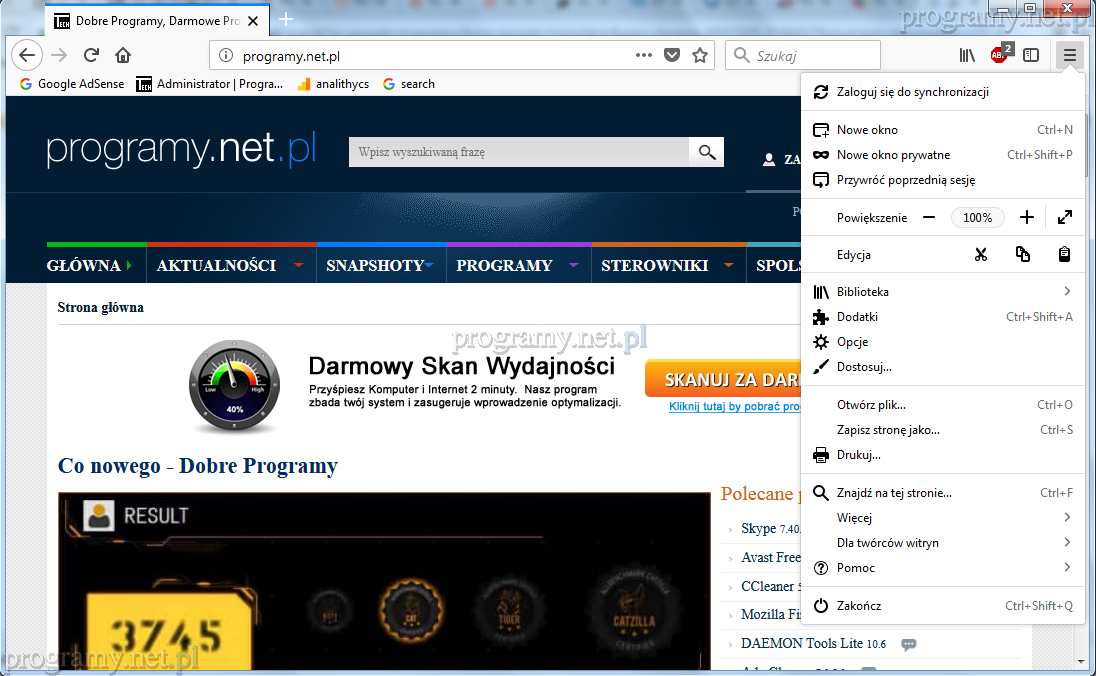Viewport: 1096px width, 676px height.
Task: Click the user account icon on site header
Action: 769,159
